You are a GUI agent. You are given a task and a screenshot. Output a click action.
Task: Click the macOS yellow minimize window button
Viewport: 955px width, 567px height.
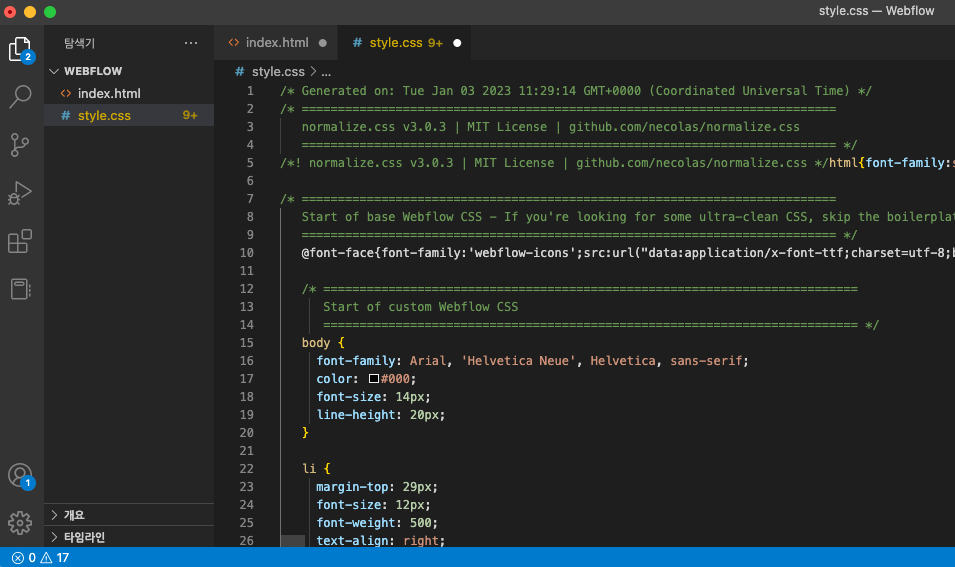point(30,12)
